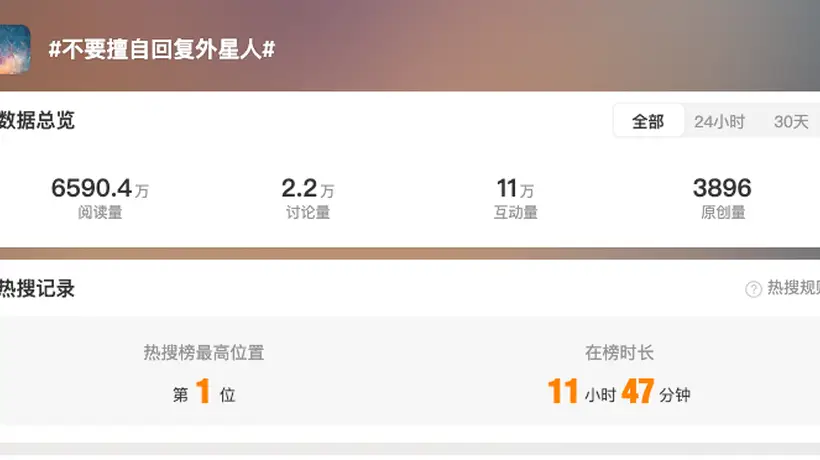
Task: Click the 热搜记录 section heading
Action: point(37,289)
